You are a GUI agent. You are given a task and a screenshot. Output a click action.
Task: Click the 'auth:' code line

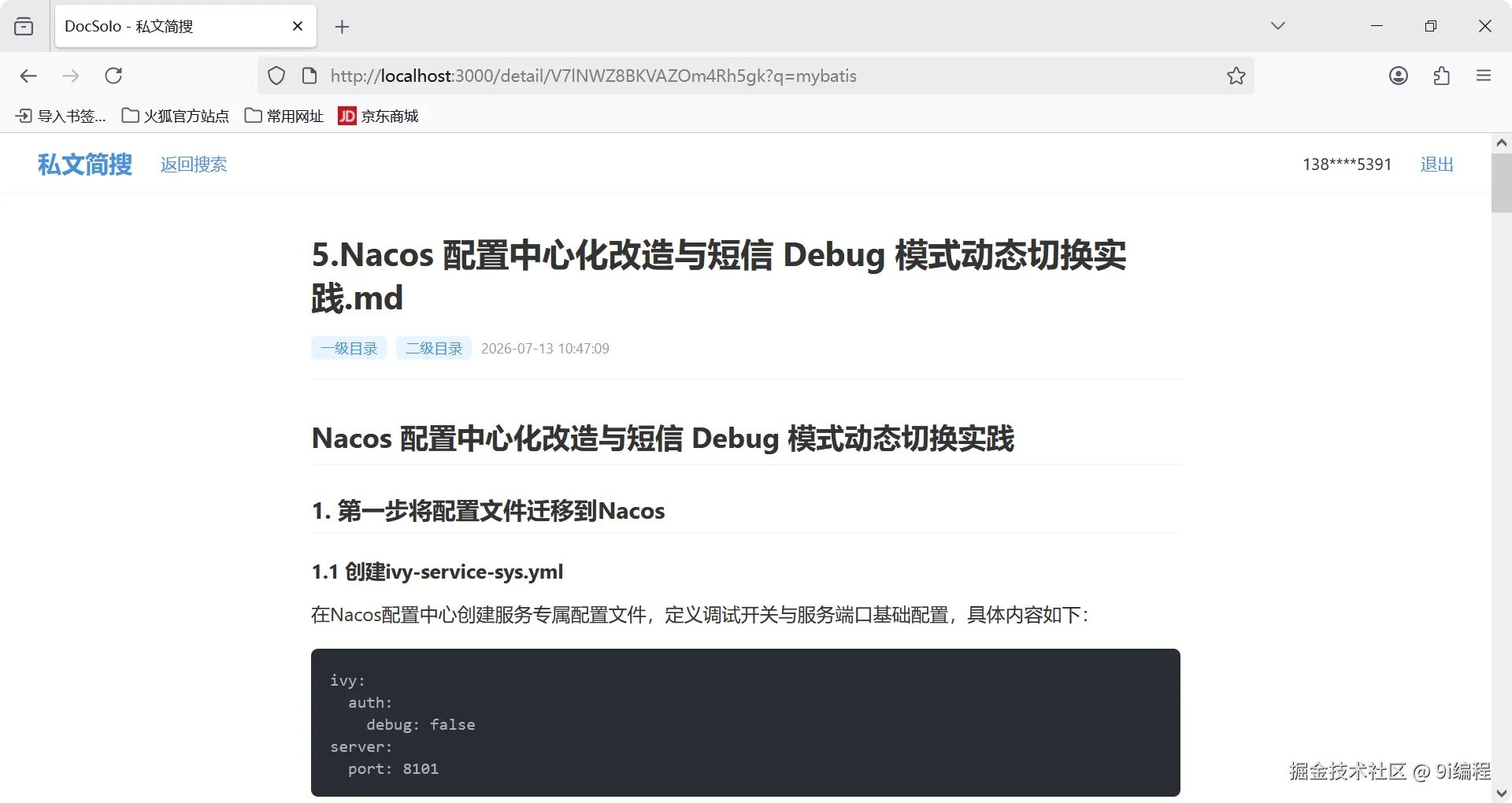pos(370,702)
